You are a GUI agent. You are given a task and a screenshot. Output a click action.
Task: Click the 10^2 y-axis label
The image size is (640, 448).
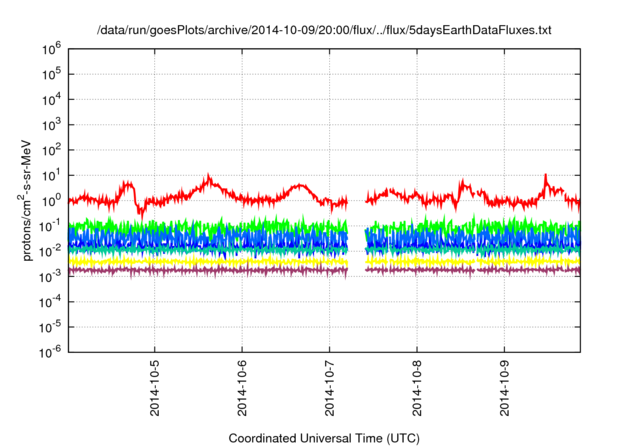point(51,151)
